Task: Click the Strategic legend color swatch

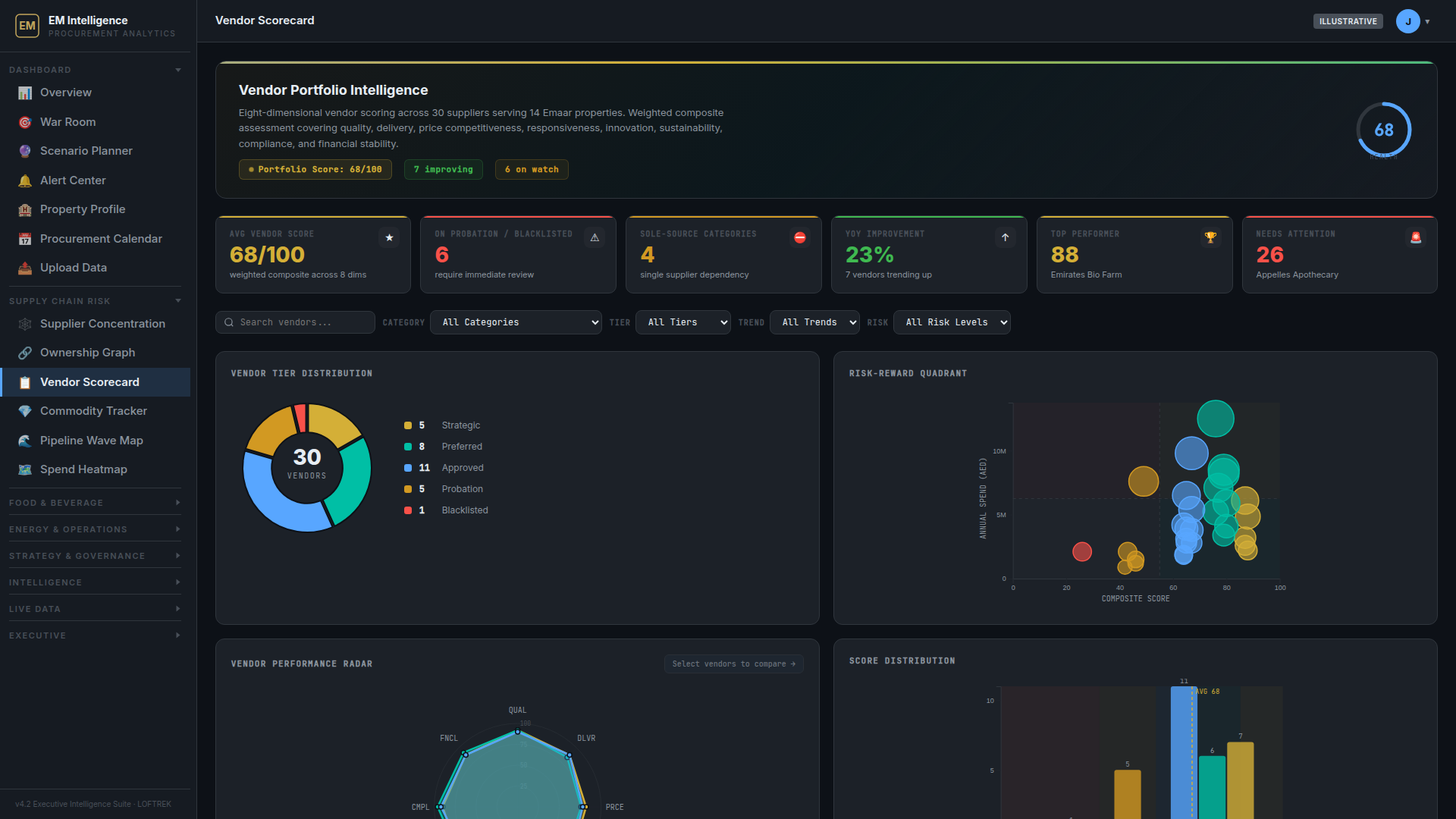Action: click(408, 425)
